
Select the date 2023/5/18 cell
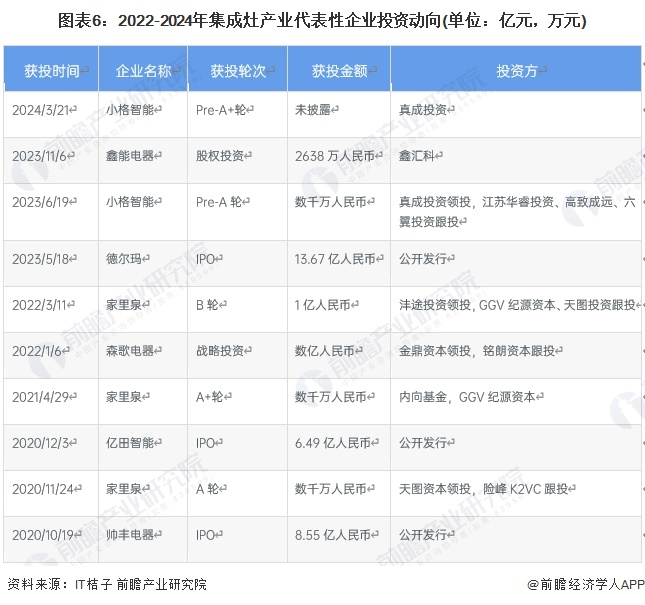pos(51,264)
